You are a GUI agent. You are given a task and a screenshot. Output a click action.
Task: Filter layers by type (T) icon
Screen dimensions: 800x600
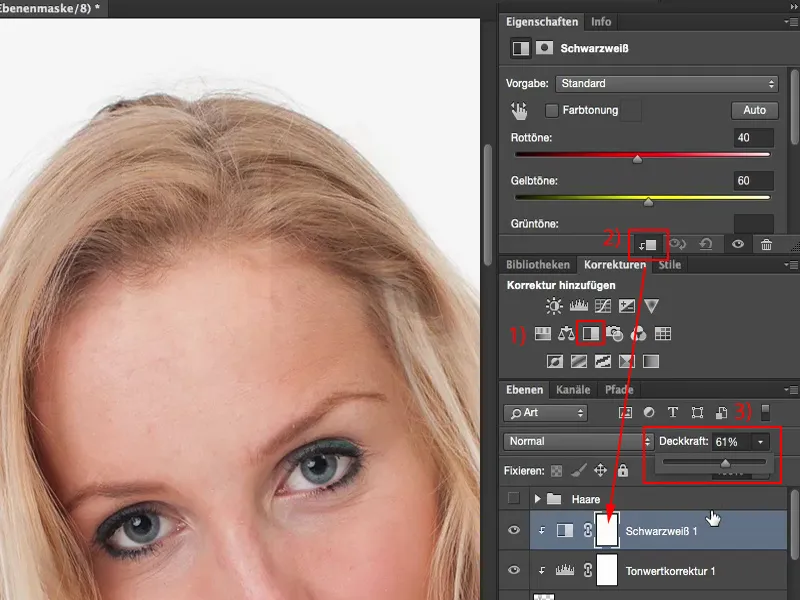pyautogui.click(x=673, y=412)
